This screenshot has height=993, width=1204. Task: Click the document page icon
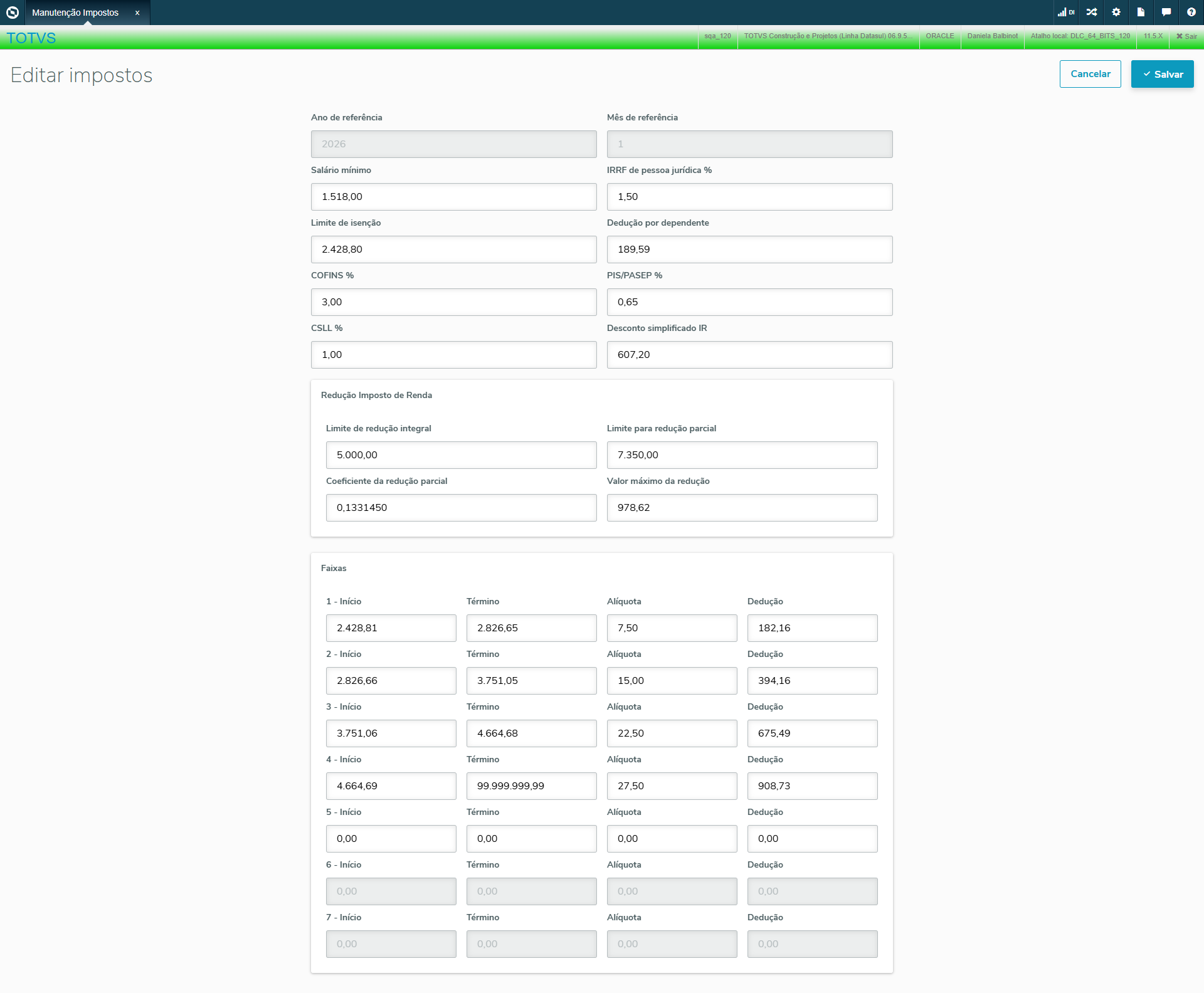click(x=1141, y=13)
